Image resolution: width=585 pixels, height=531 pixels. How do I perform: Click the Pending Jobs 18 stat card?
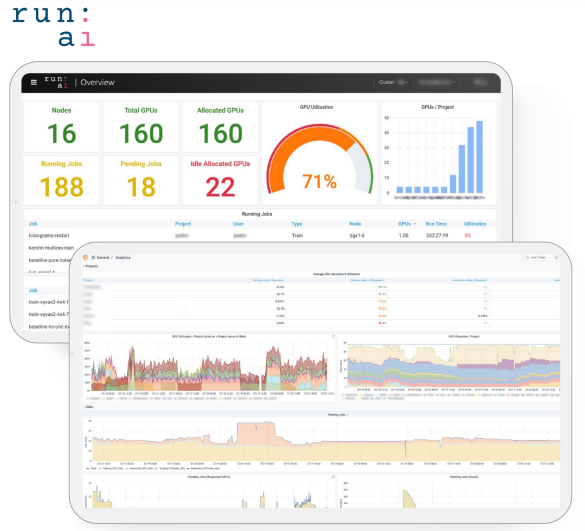click(141, 180)
